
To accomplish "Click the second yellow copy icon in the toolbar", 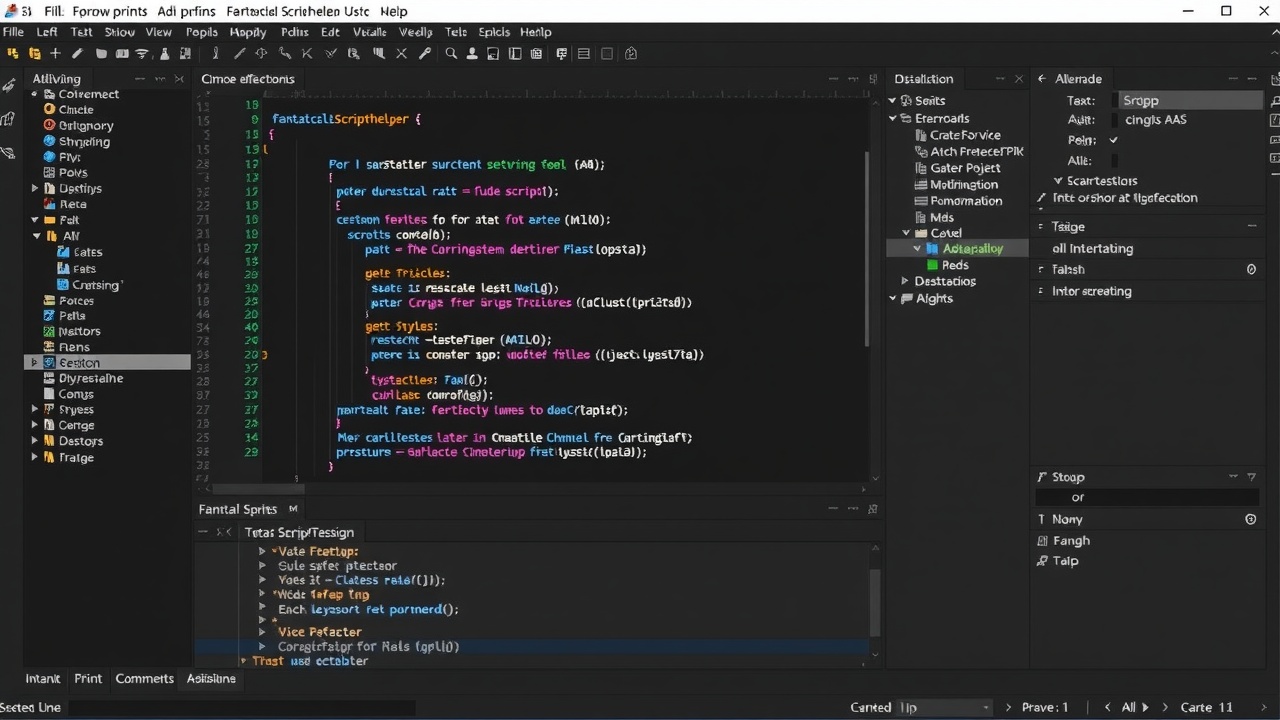I will 35,54.
